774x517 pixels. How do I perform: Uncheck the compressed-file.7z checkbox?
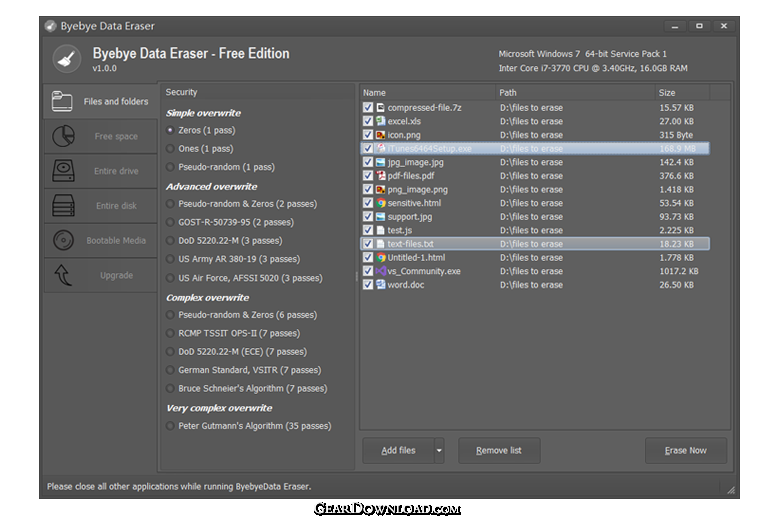click(x=368, y=108)
